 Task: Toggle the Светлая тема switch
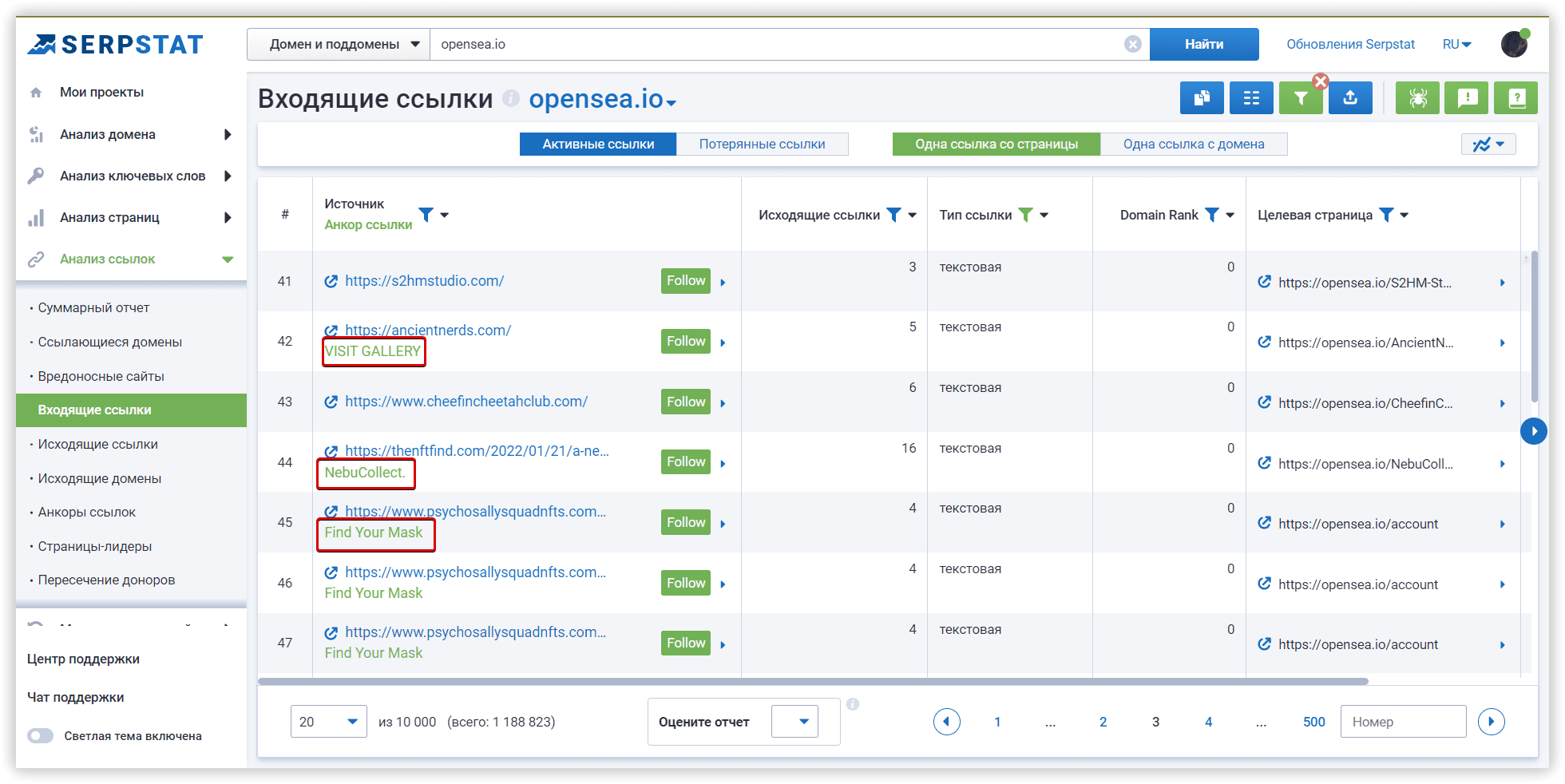click(x=40, y=736)
